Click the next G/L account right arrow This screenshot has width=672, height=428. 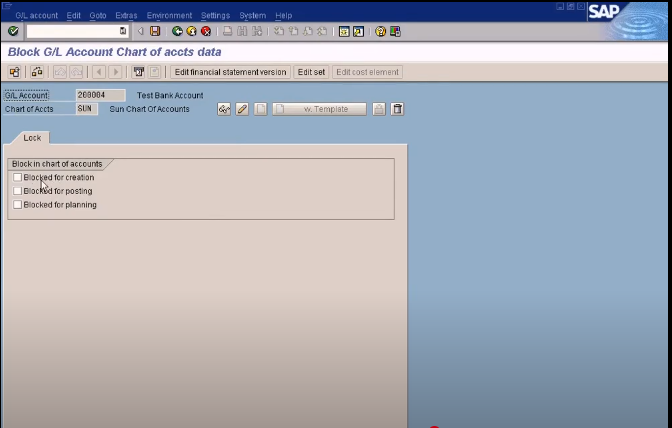[x=115, y=72]
